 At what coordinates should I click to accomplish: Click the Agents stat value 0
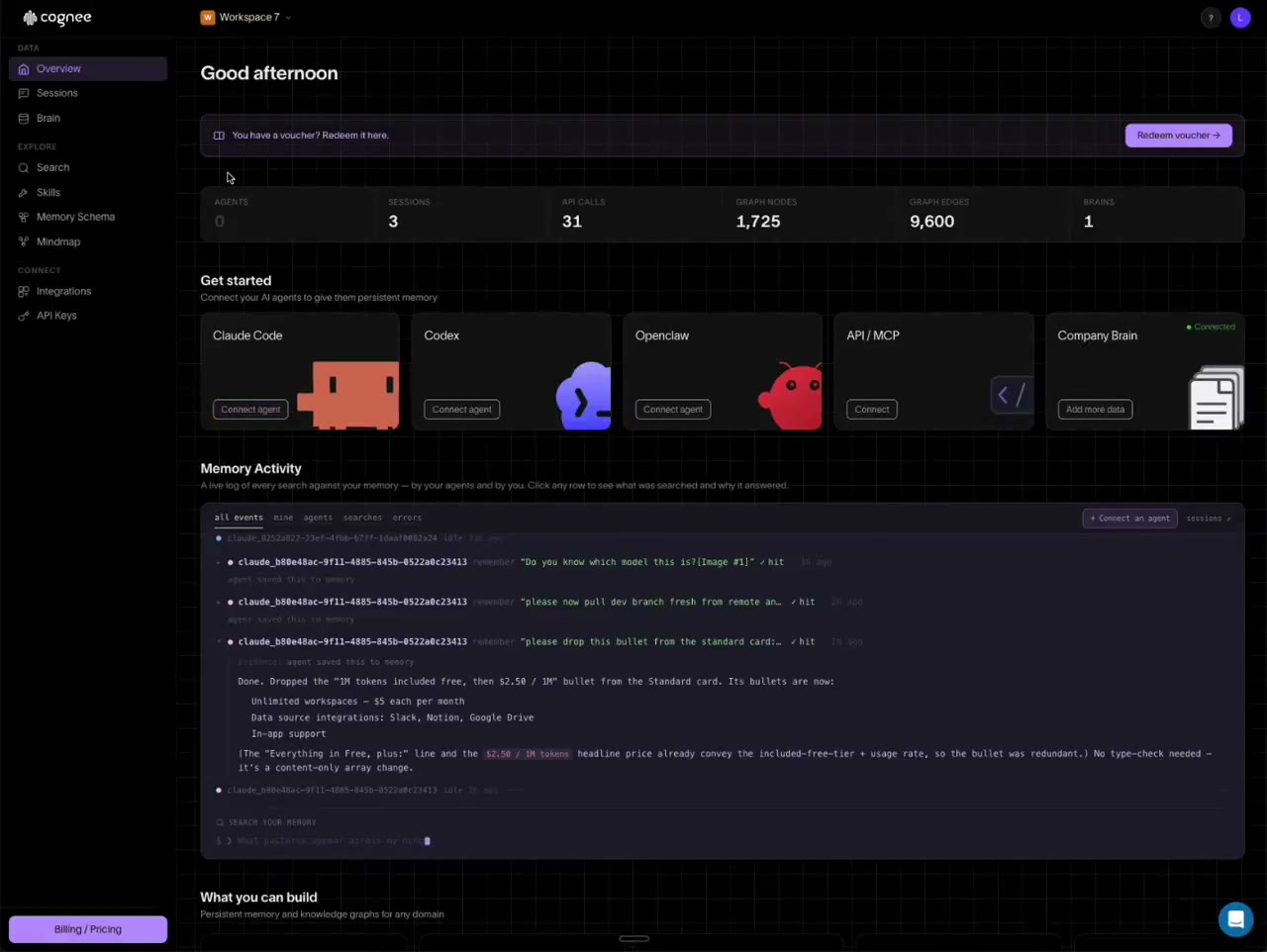coord(220,222)
